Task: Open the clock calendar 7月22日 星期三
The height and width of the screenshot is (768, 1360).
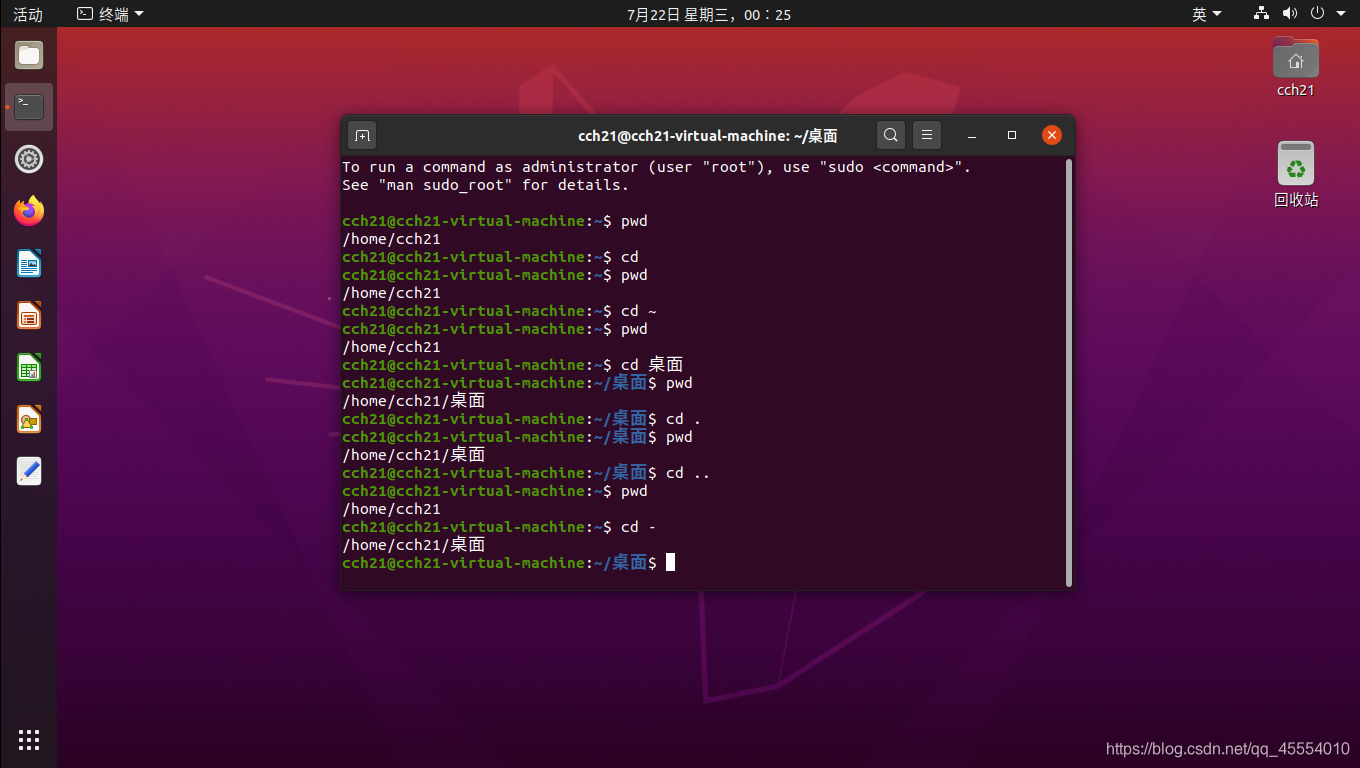Action: pos(709,14)
